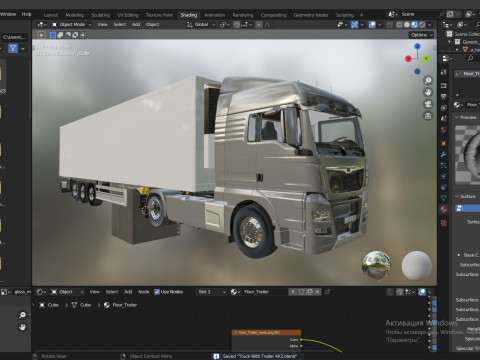Image resolution: width=480 pixels, height=360 pixels.
Task: Open the node editor Node menu
Action: click(144, 292)
